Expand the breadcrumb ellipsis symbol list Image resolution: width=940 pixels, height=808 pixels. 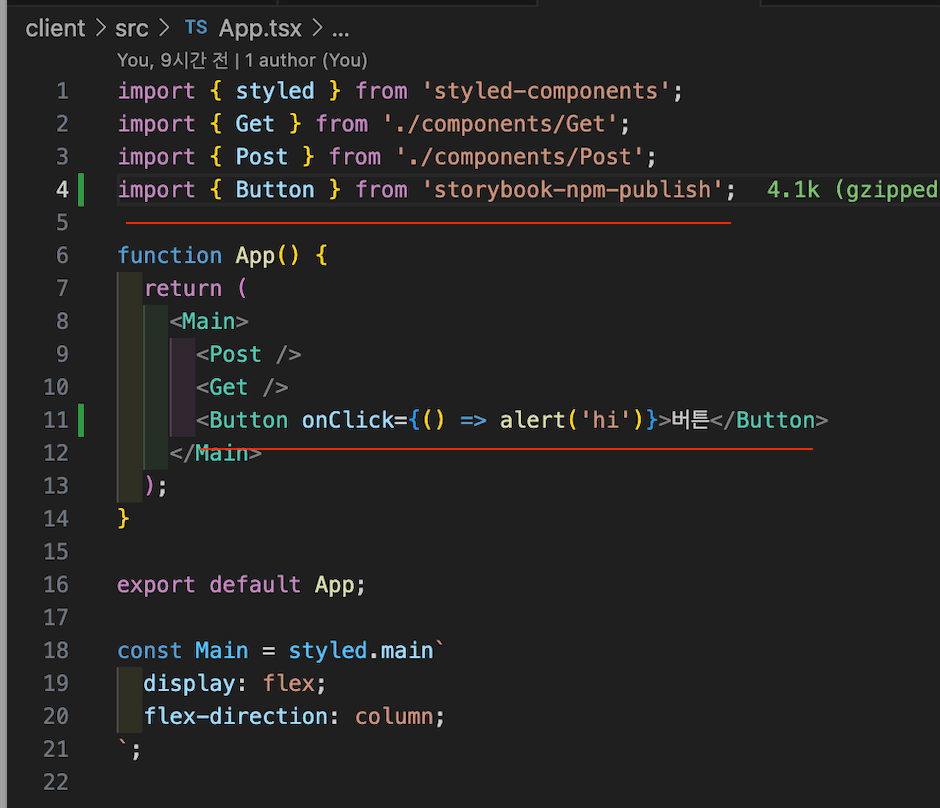pos(340,28)
